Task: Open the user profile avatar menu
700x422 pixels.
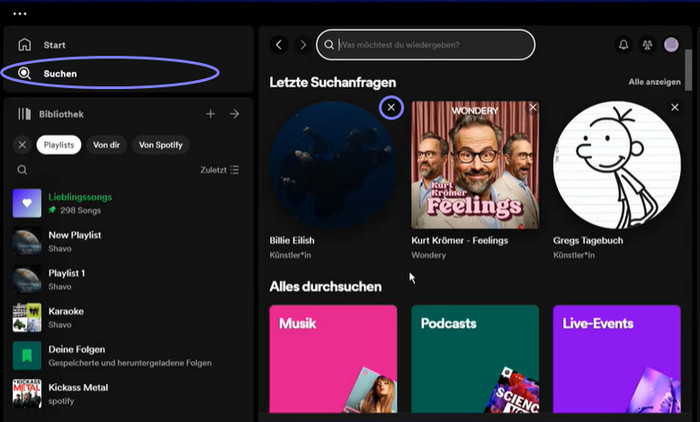Action: 671,45
